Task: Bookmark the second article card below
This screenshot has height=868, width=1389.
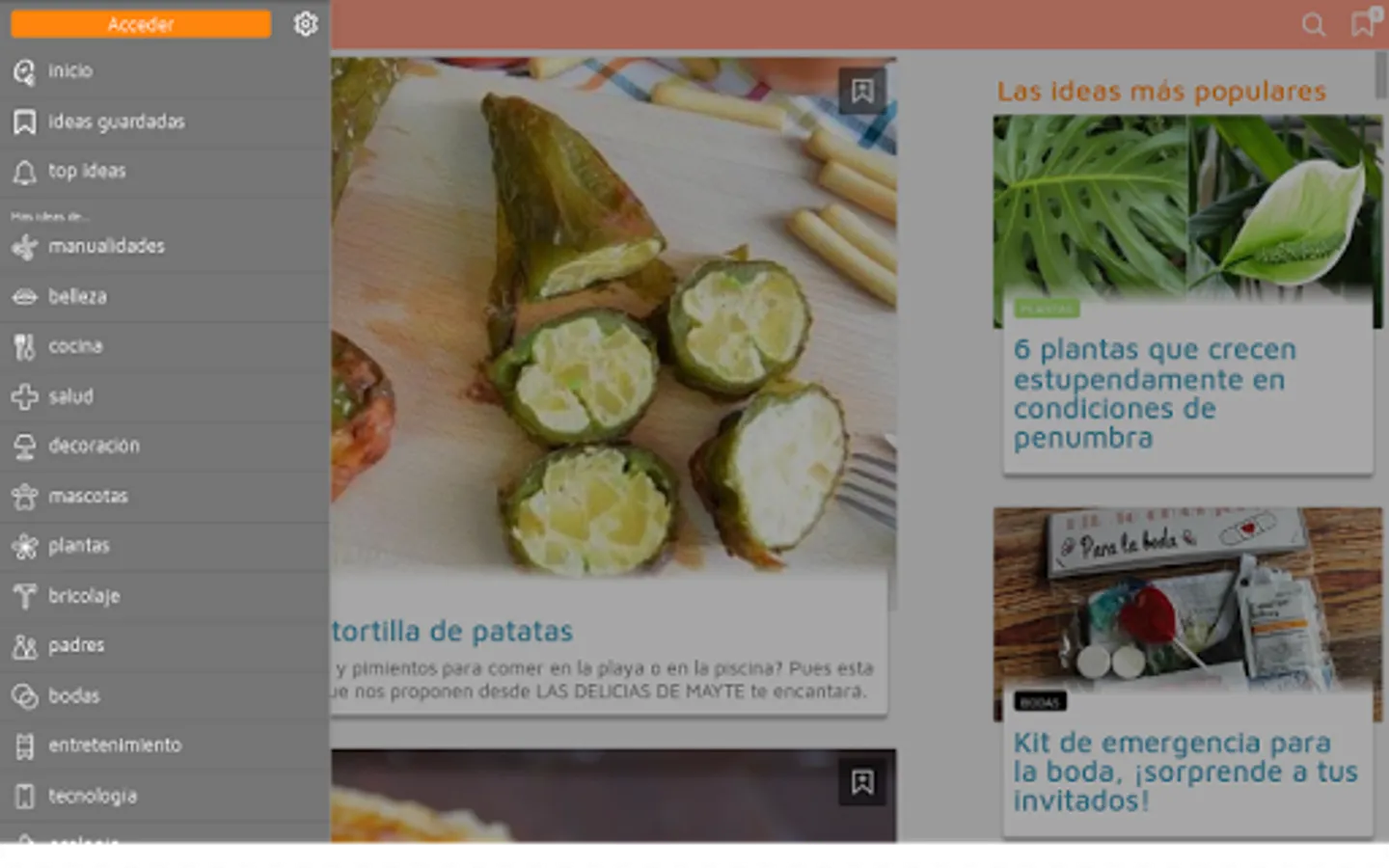Action: pyautogui.click(x=862, y=781)
